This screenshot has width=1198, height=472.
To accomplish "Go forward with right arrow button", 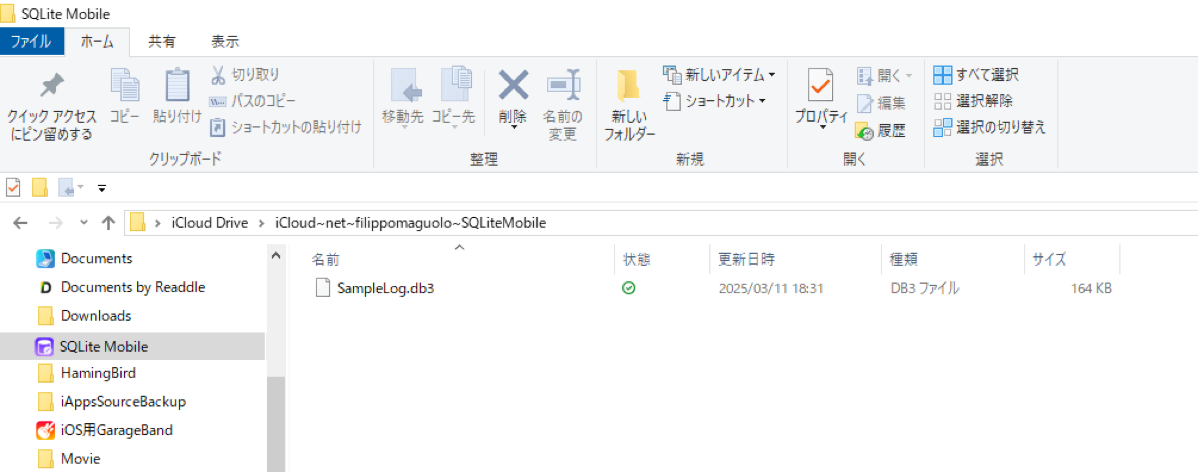I will click(56, 223).
